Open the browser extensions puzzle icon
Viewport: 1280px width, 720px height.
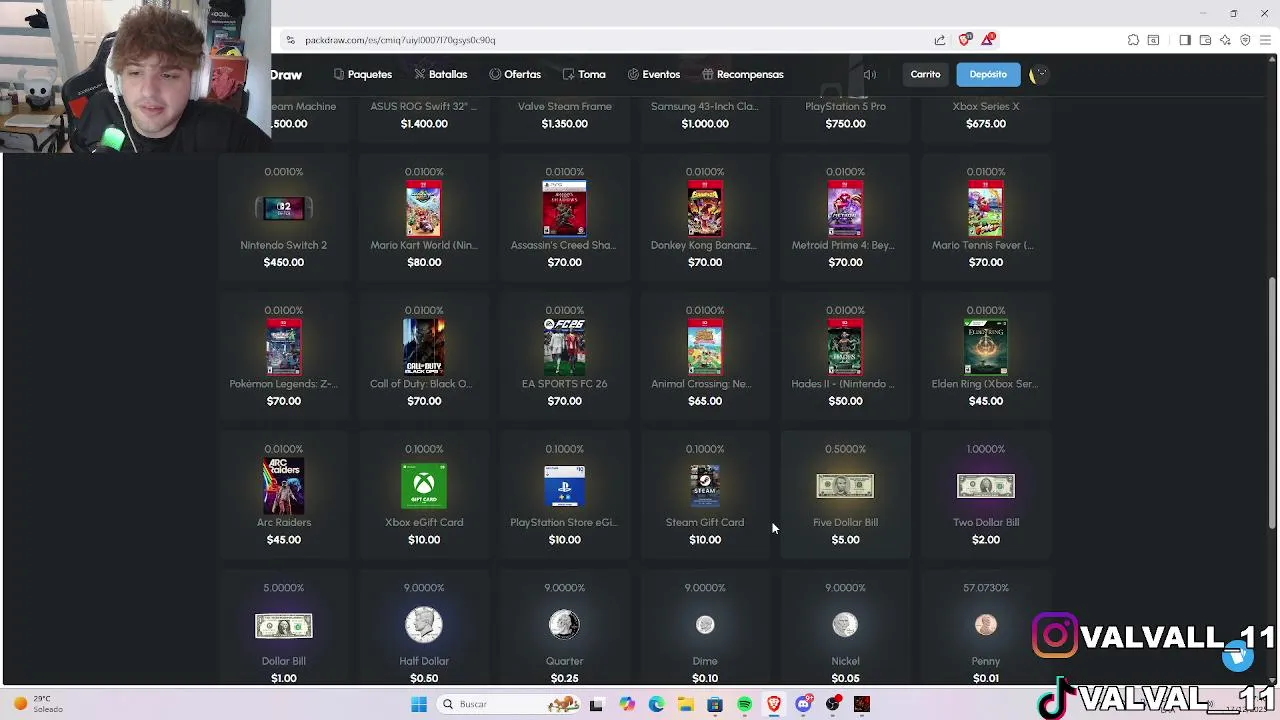[x=1133, y=40]
